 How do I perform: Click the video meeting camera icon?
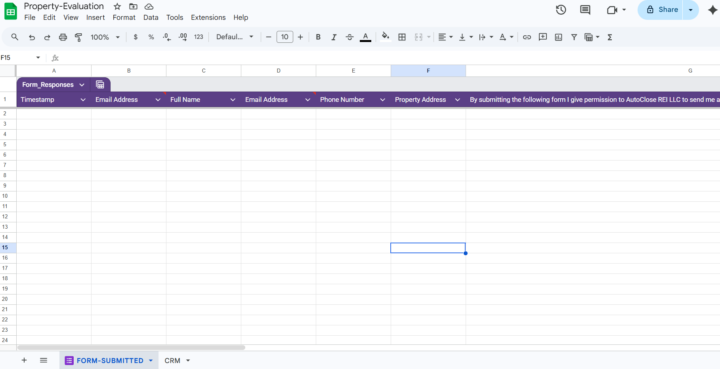[612, 10]
